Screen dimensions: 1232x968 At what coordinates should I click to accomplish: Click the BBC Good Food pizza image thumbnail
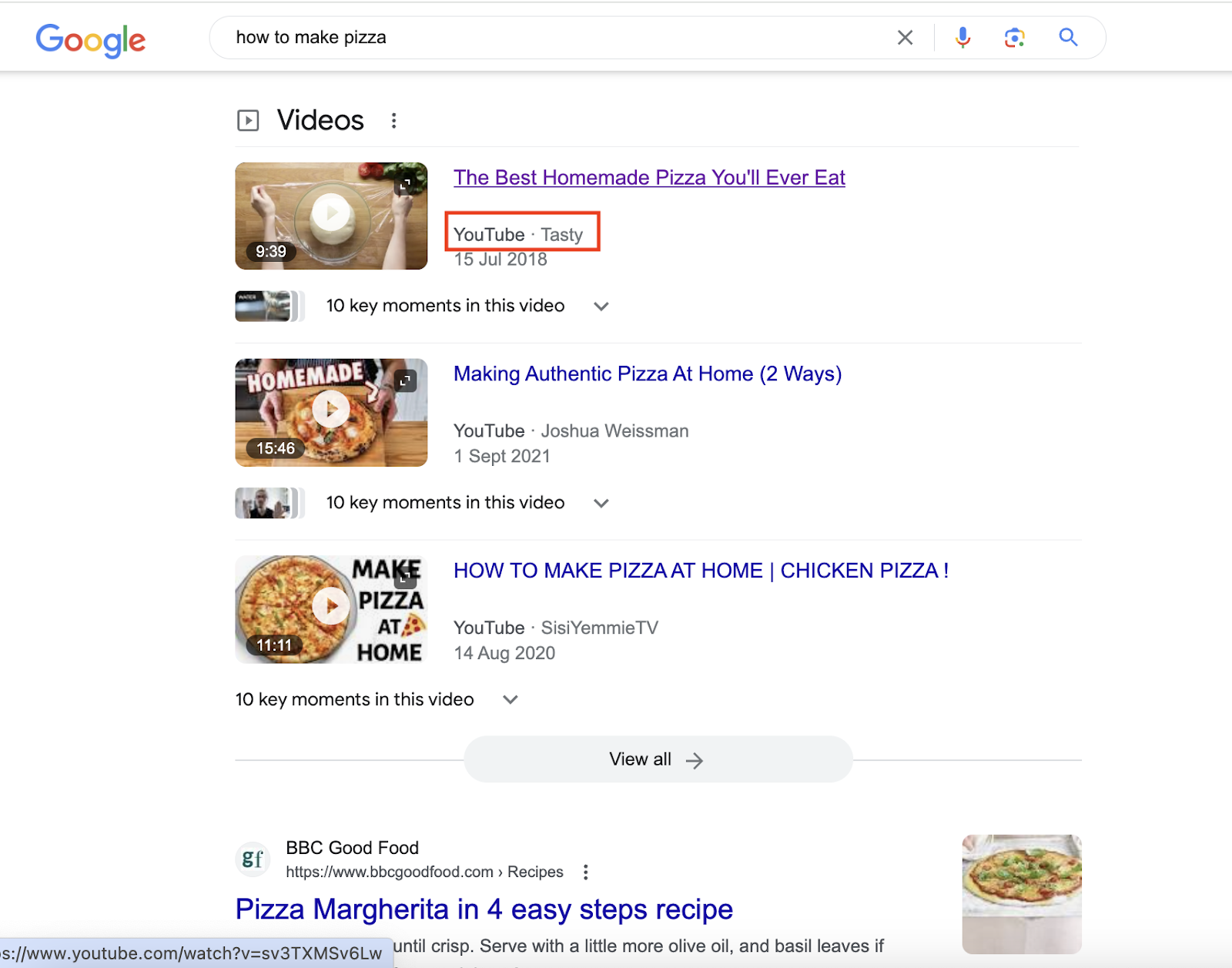pos(1022,894)
